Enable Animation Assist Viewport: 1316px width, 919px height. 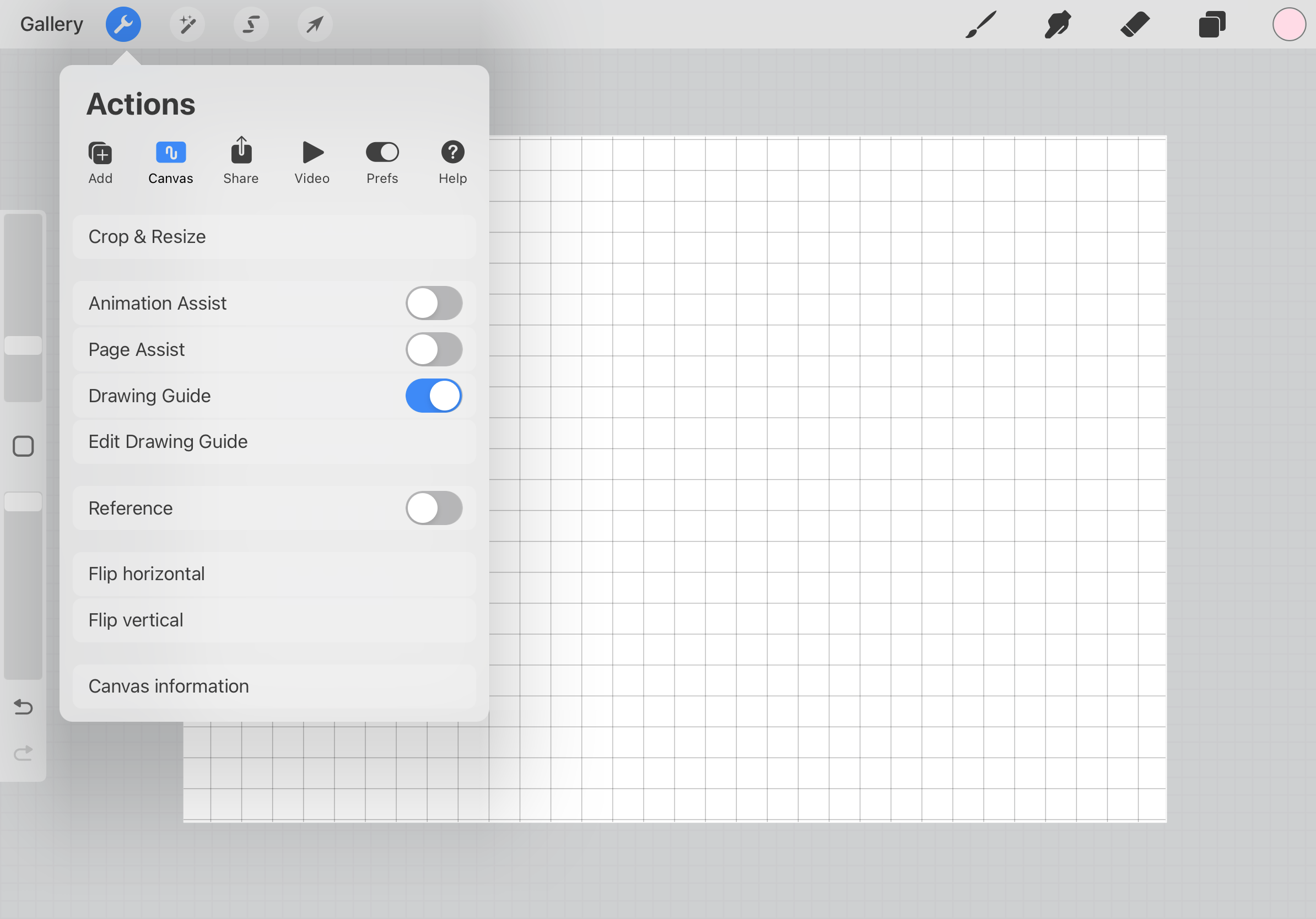pyautogui.click(x=434, y=303)
